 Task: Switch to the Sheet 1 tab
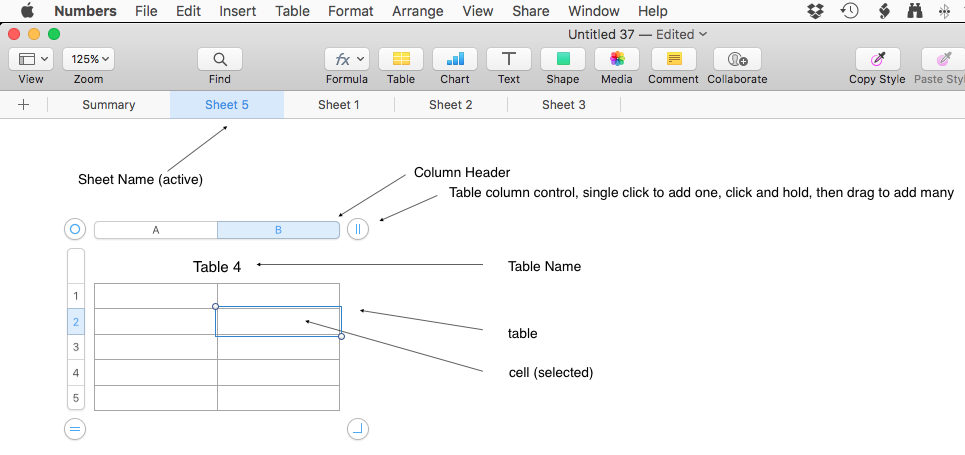click(338, 105)
